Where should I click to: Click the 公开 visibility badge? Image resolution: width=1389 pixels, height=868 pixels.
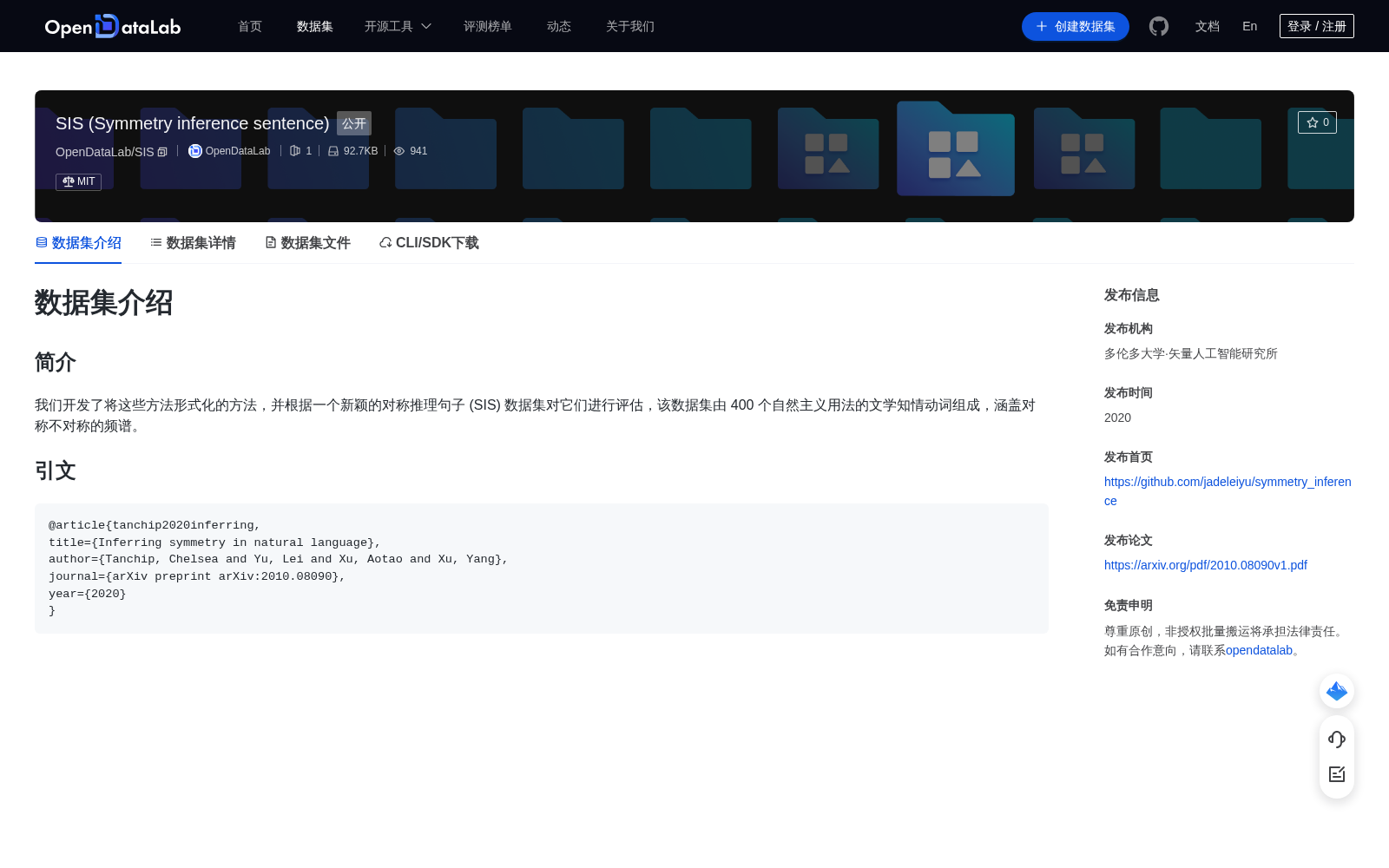[354, 123]
